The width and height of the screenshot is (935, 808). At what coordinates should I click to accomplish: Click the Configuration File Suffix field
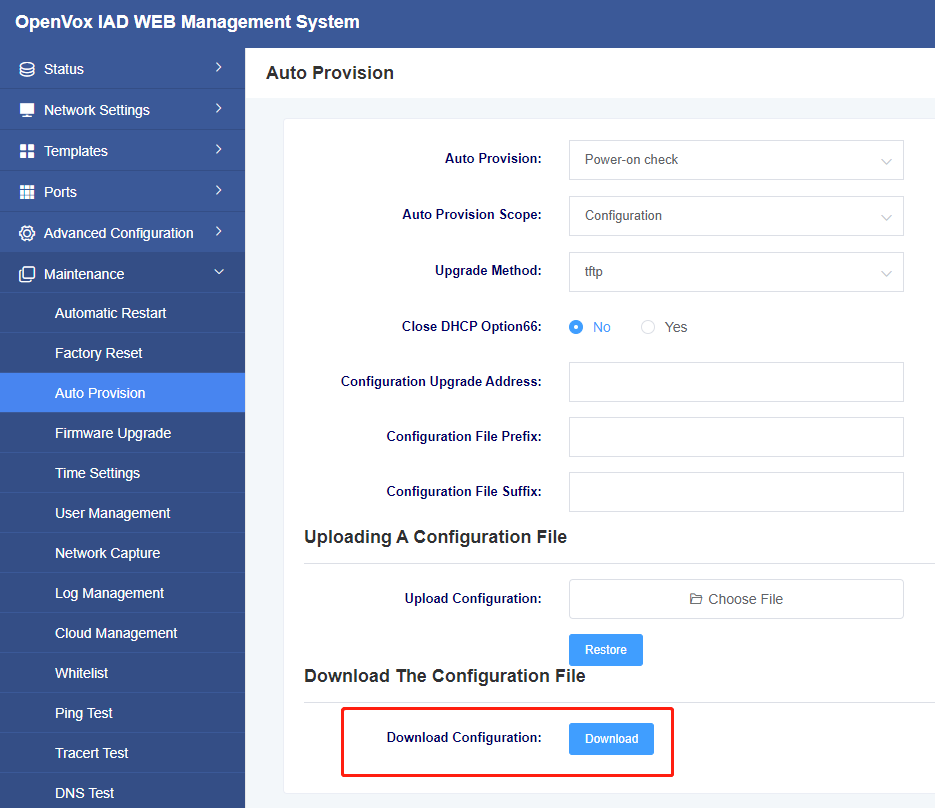pyautogui.click(x=736, y=492)
